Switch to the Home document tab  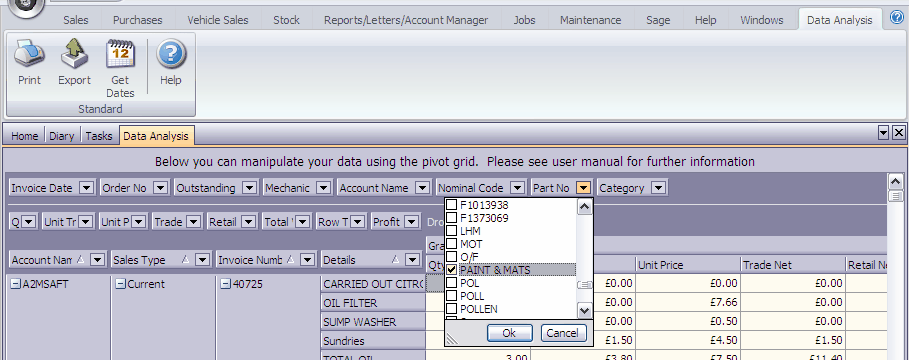click(x=24, y=136)
